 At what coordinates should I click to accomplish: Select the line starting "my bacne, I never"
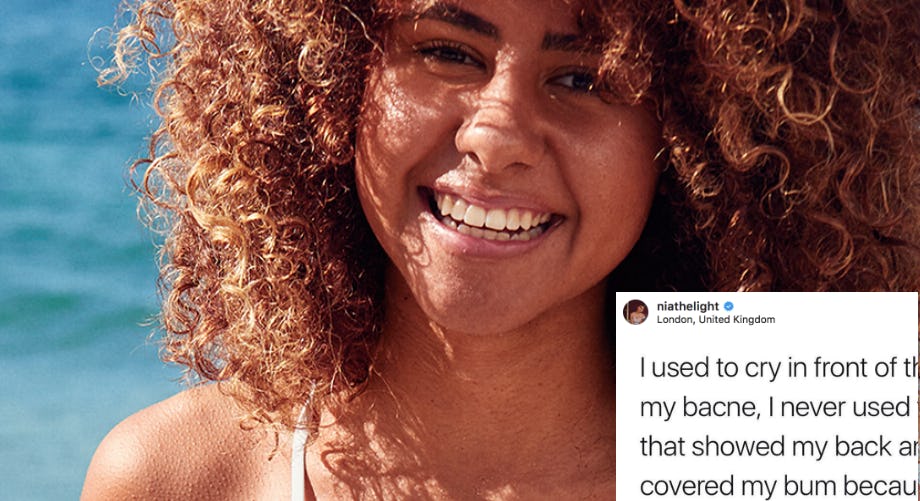[x=778, y=407]
